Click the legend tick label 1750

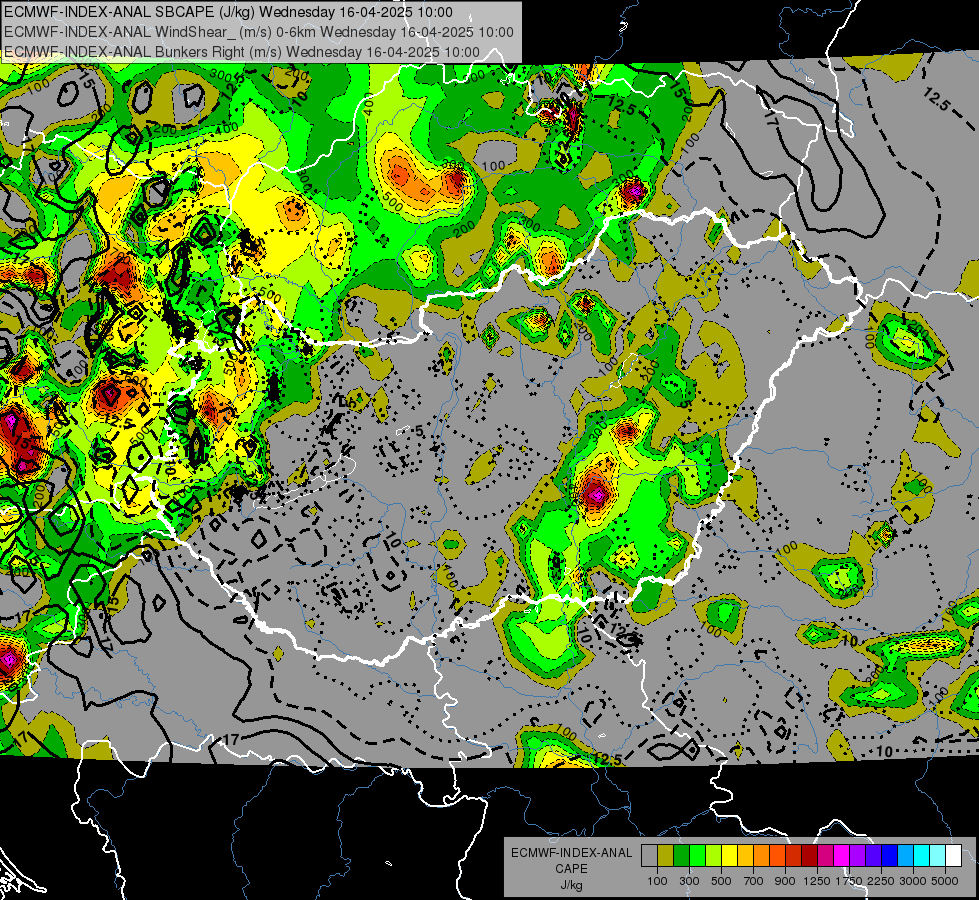click(850, 881)
